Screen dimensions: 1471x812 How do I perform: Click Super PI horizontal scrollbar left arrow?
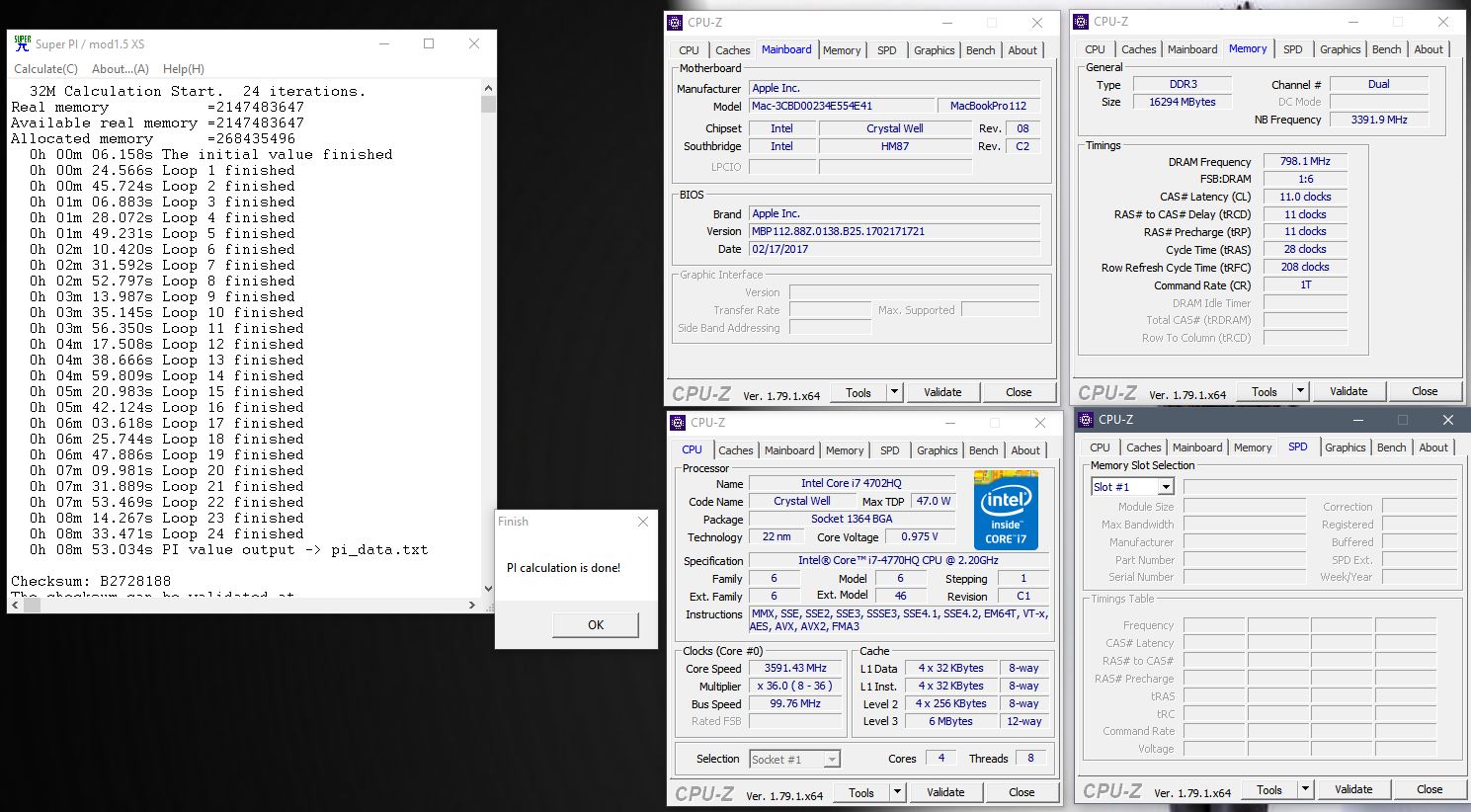pos(15,605)
